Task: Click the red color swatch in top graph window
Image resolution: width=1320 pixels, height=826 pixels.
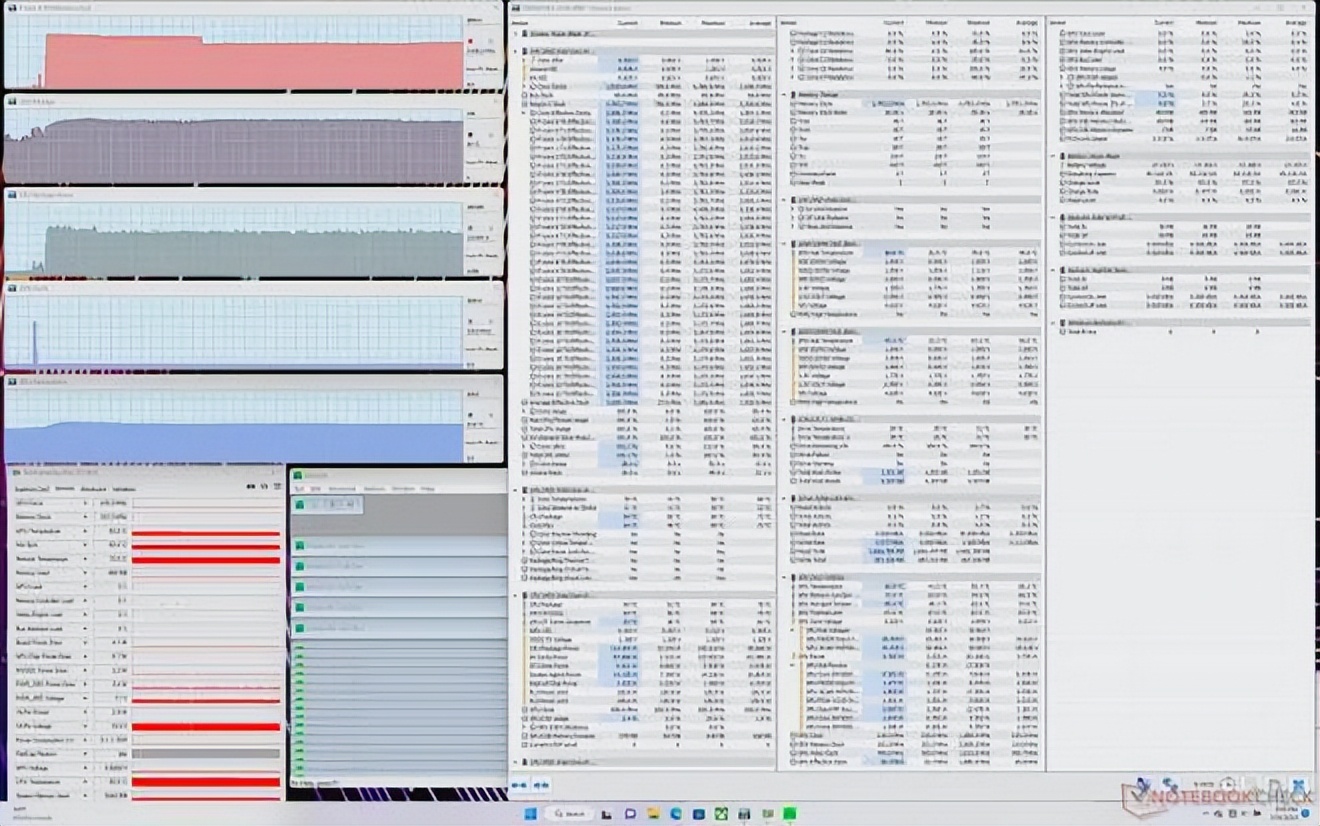Action: [x=471, y=41]
